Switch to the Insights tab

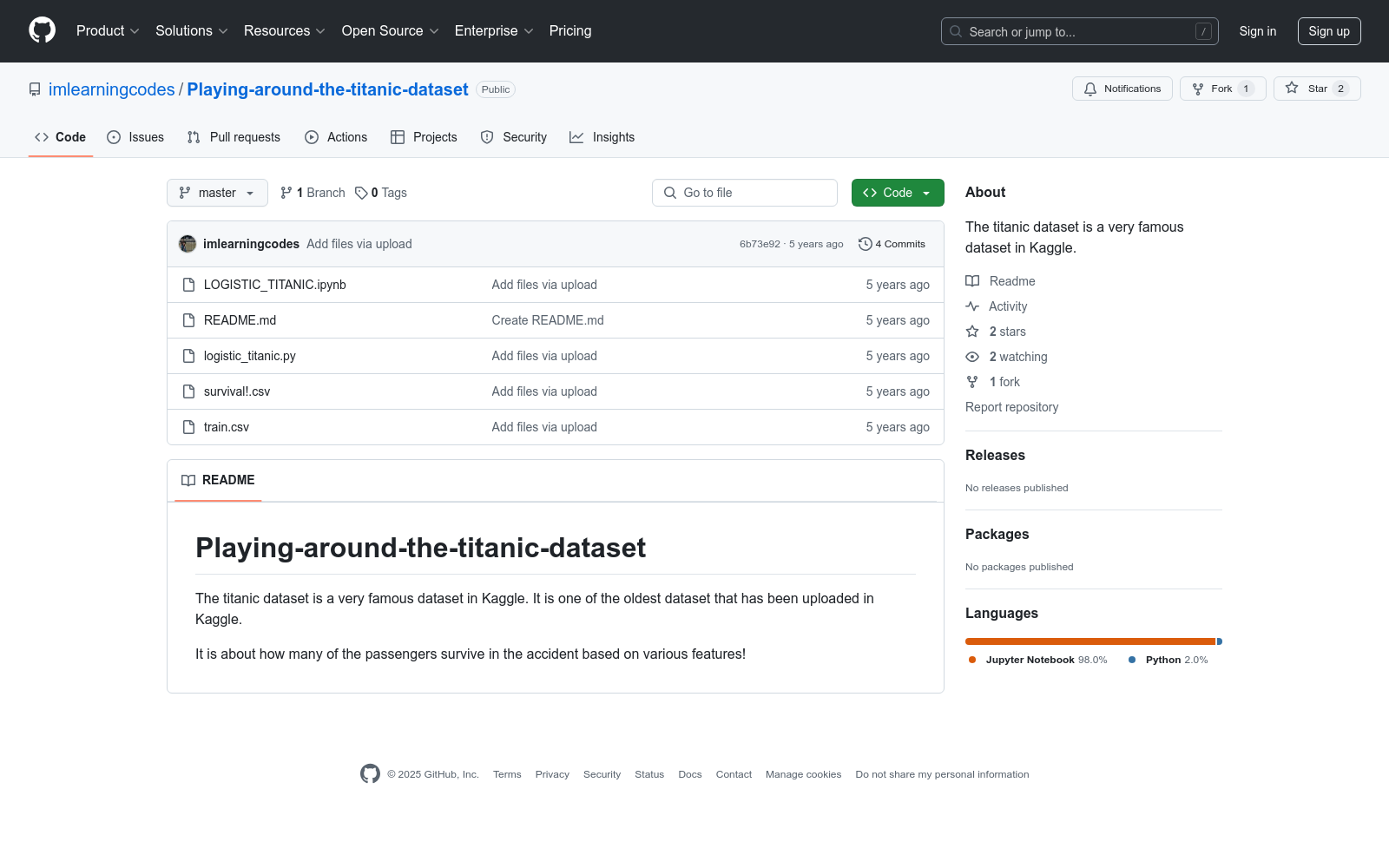(x=602, y=137)
